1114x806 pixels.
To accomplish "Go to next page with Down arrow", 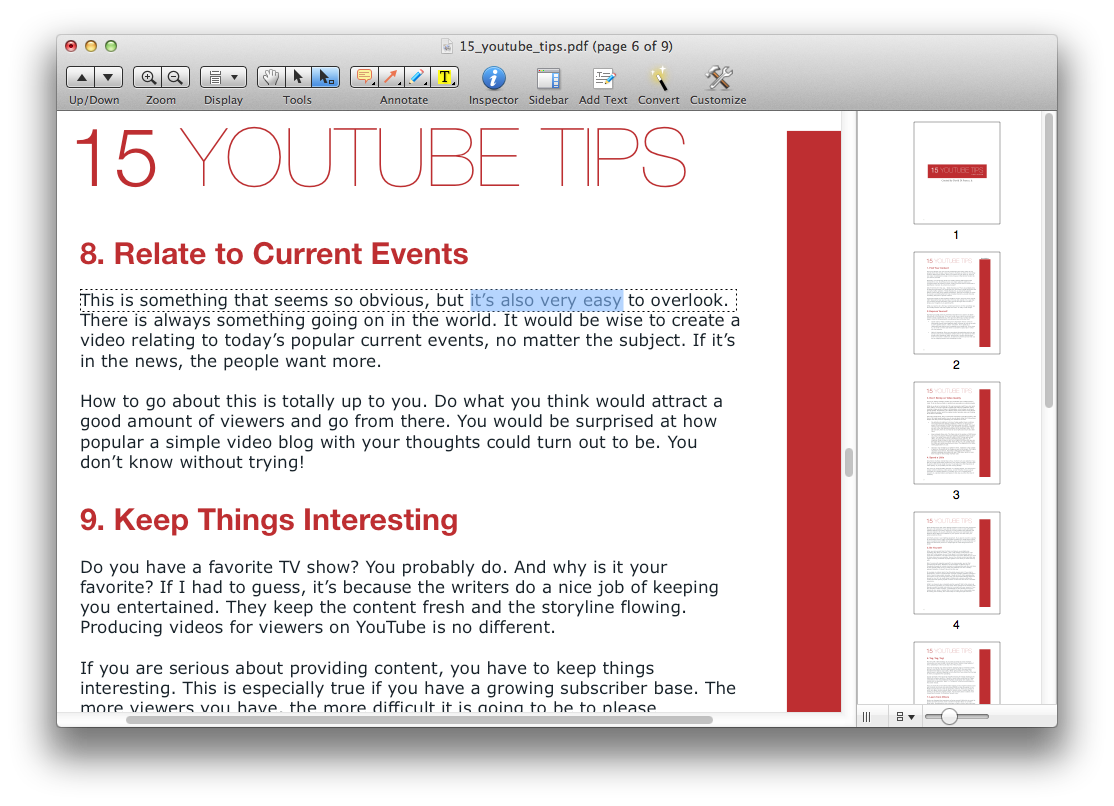I will (x=109, y=77).
